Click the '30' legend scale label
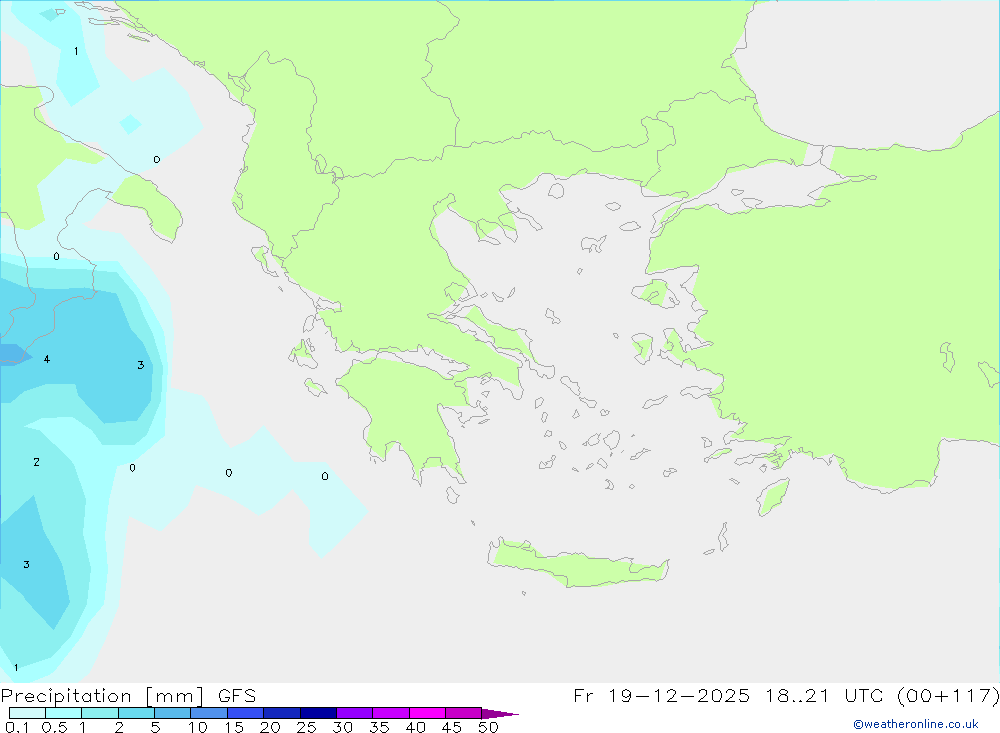The image size is (1000, 733). click(x=342, y=727)
